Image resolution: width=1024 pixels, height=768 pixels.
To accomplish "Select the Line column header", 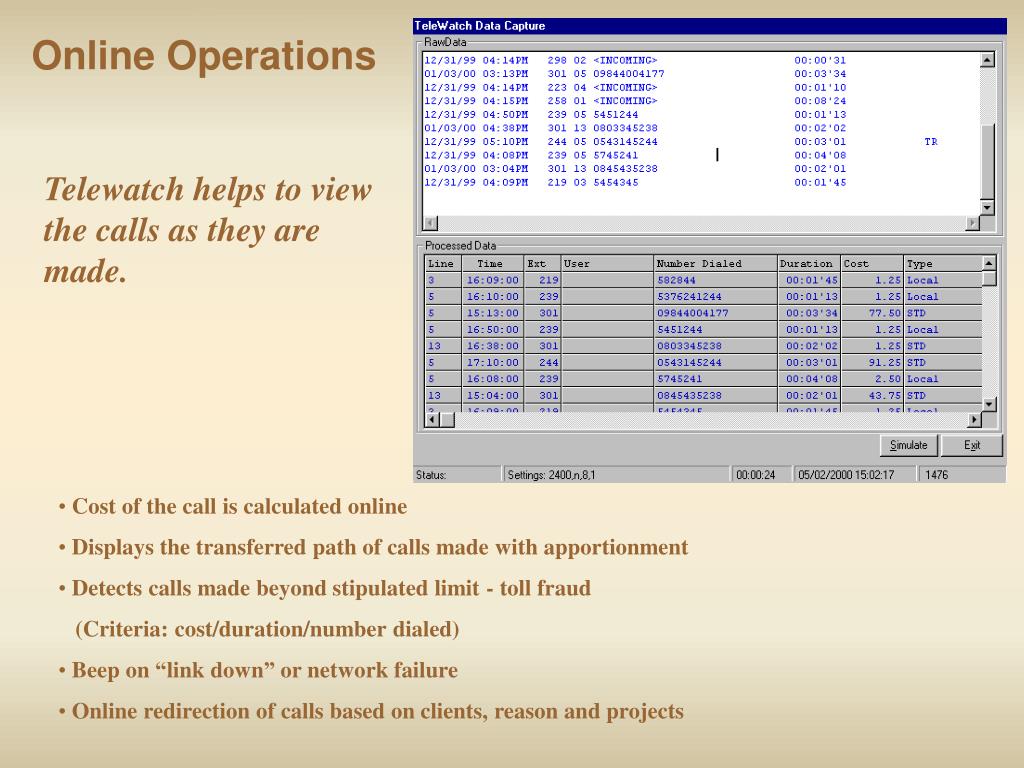I will [x=443, y=264].
